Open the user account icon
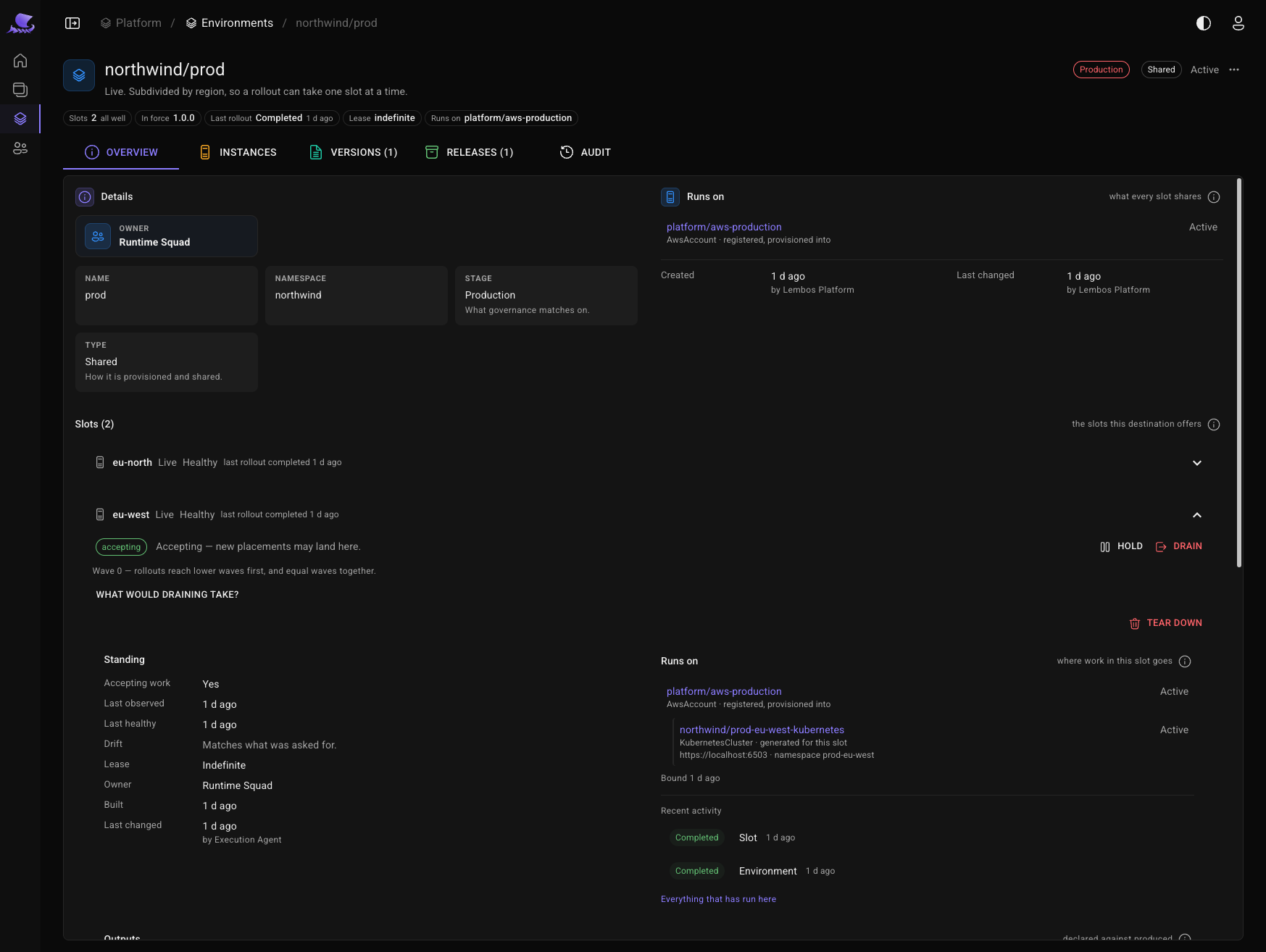The image size is (1266, 952). pyautogui.click(x=1238, y=23)
